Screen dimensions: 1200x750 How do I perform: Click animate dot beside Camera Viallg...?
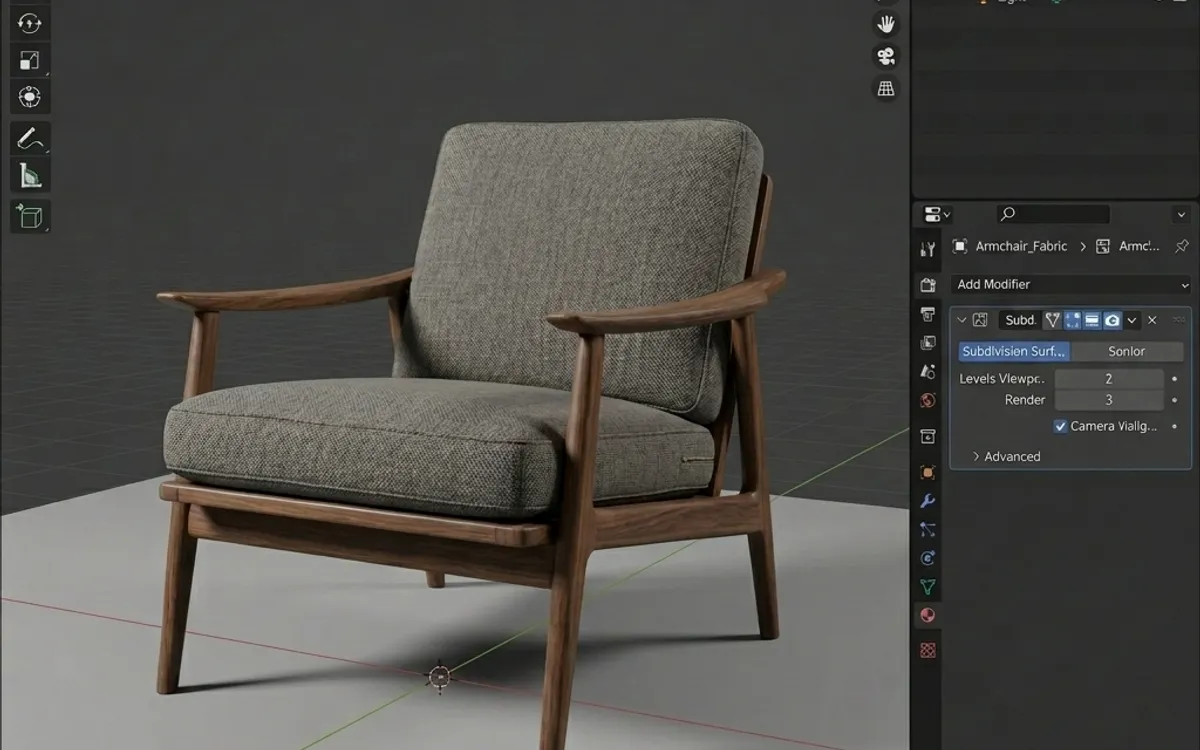click(x=1175, y=426)
